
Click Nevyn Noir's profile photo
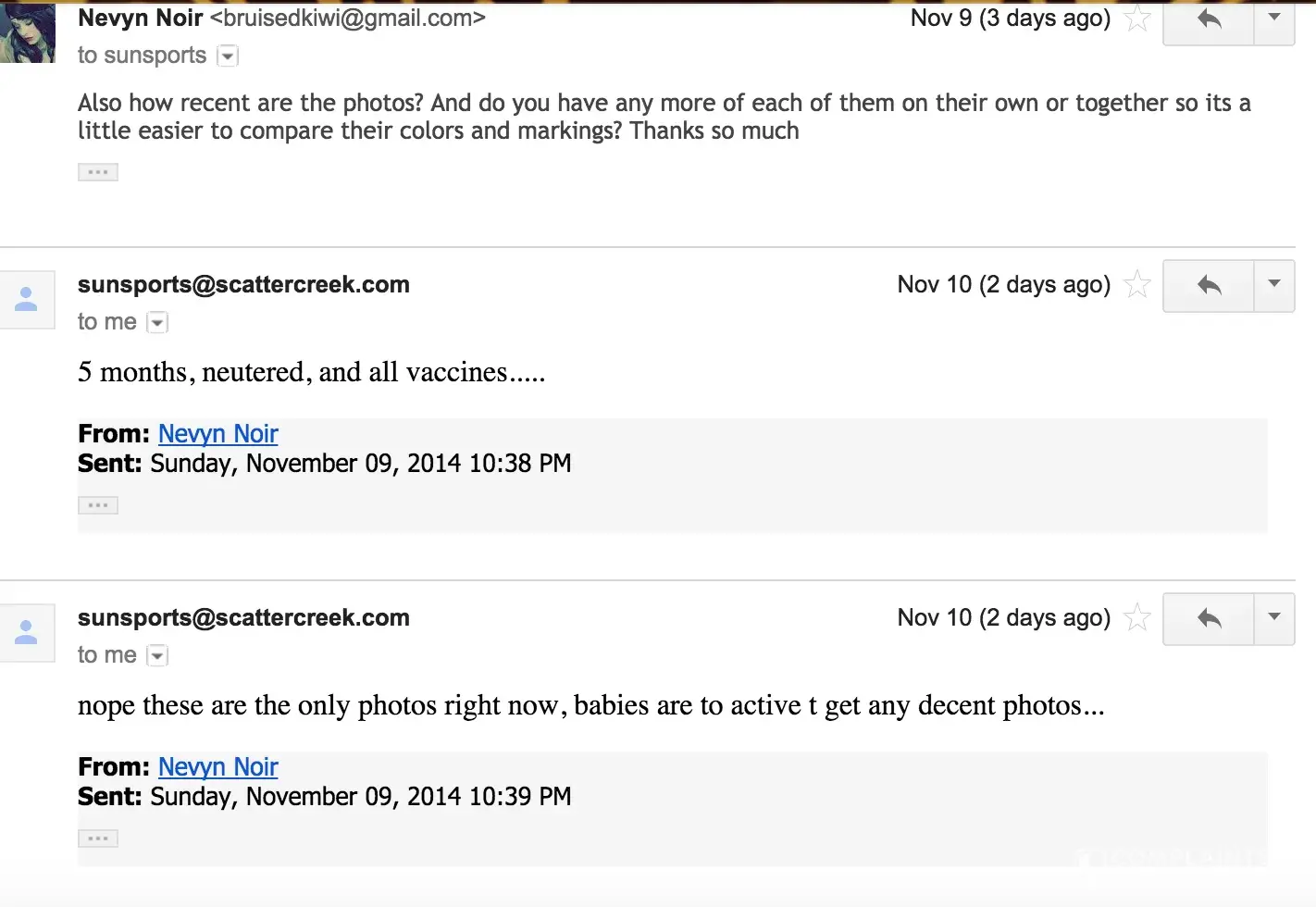28,33
